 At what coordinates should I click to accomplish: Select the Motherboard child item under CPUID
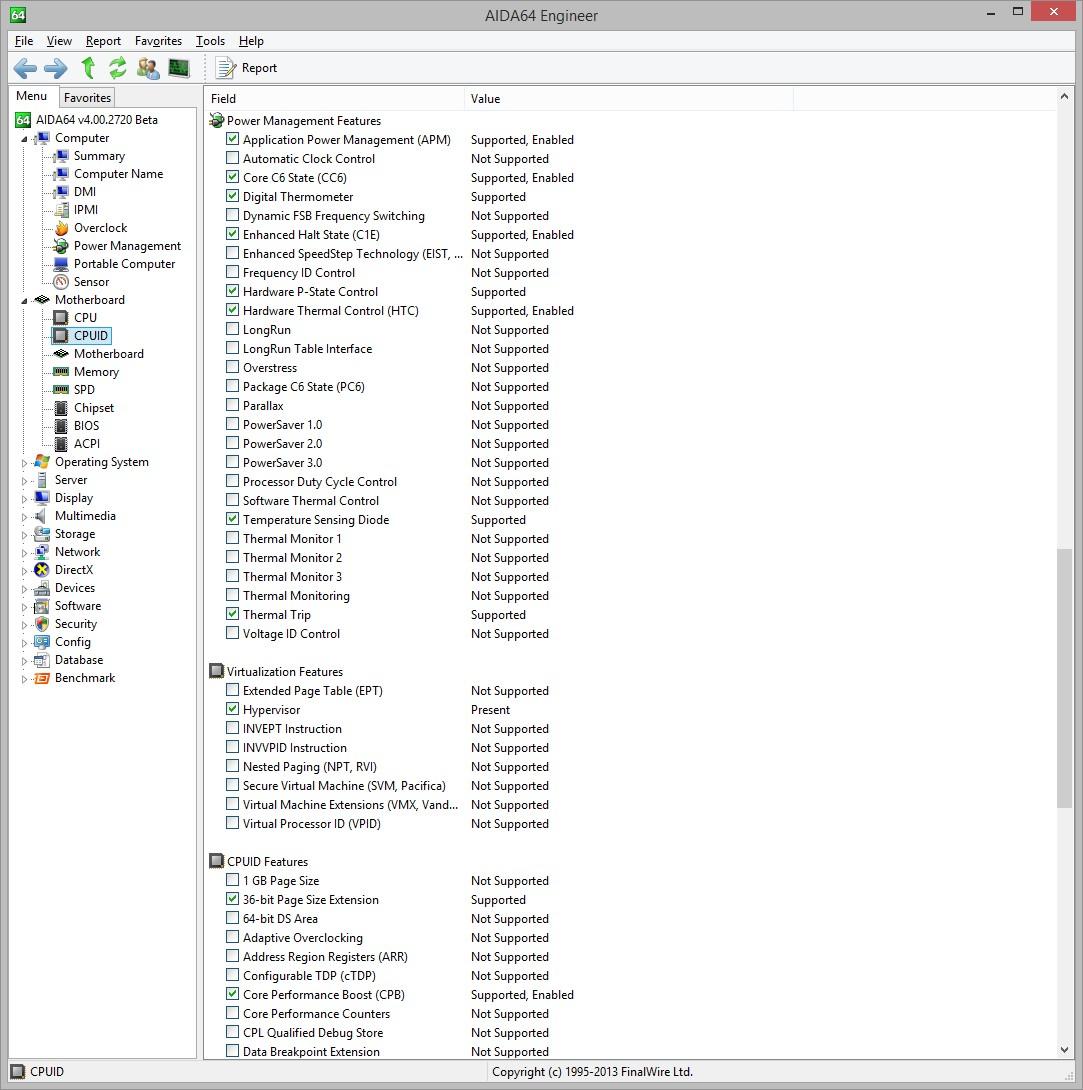pos(108,354)
